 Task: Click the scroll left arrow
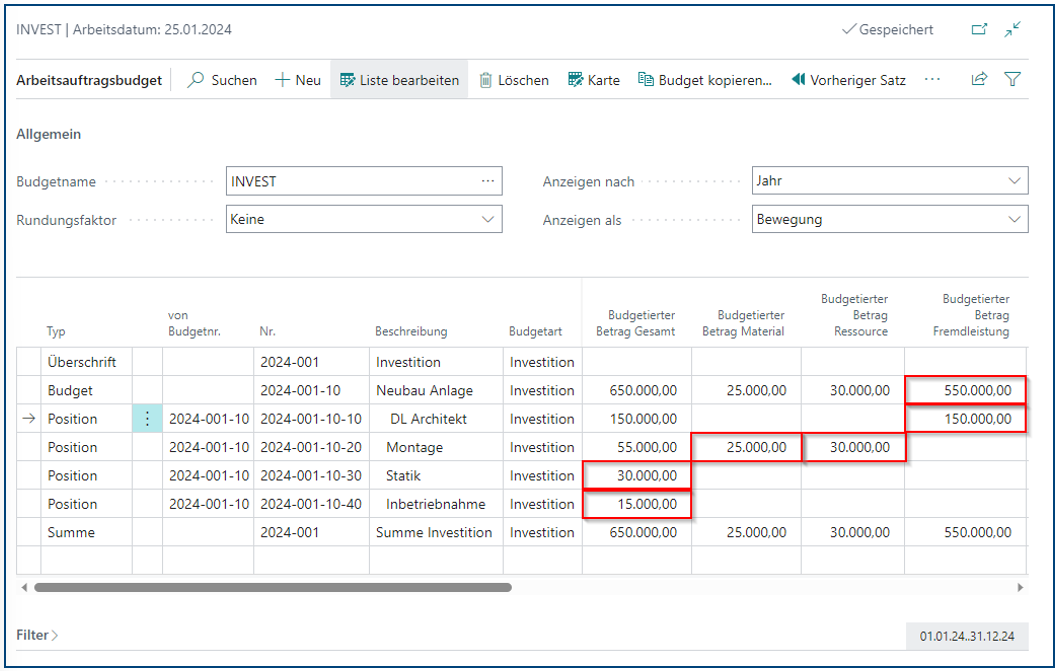pyautogui.click(x=24, y=587)
